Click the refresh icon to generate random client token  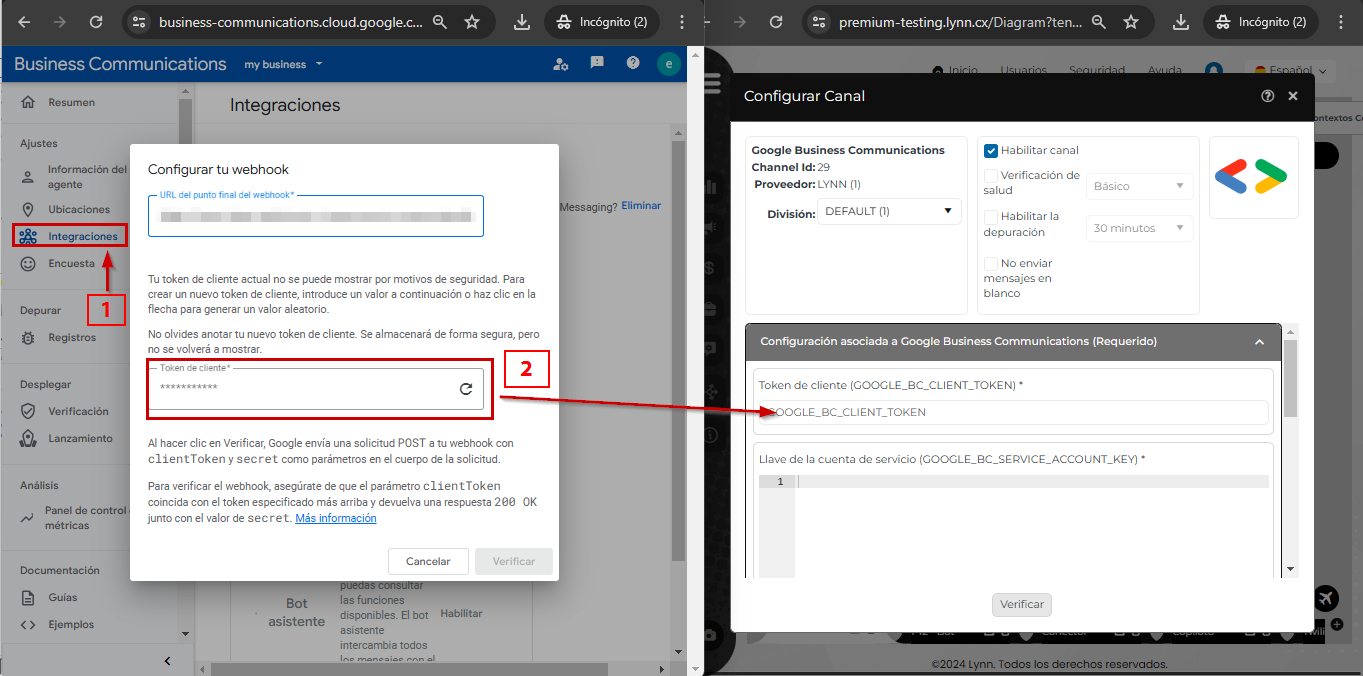(466, 389)
